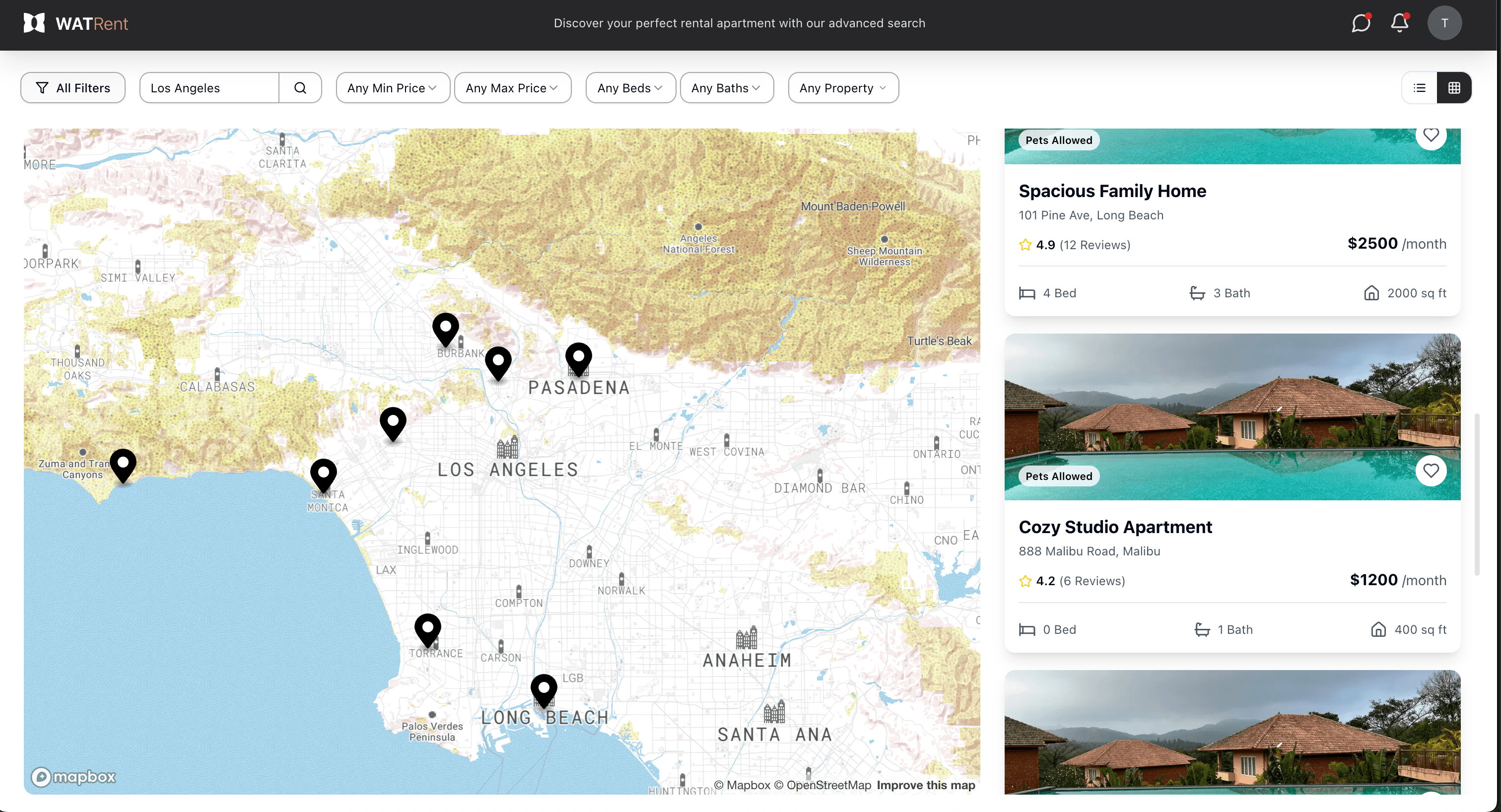
Task: Favorite the Spacious Family Home listing
Action: [x=1431, y=135]
